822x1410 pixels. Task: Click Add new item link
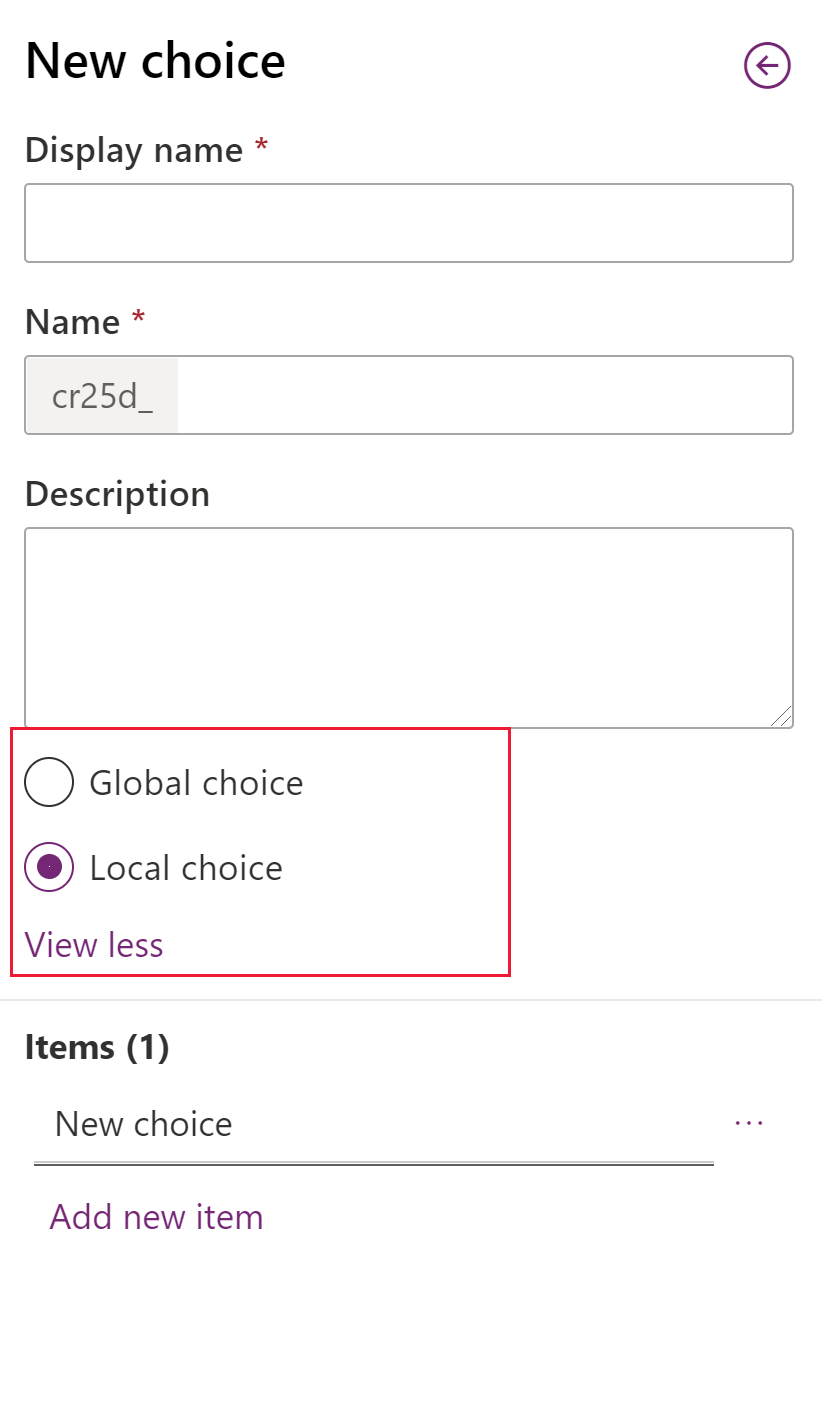coord(157,1216)
